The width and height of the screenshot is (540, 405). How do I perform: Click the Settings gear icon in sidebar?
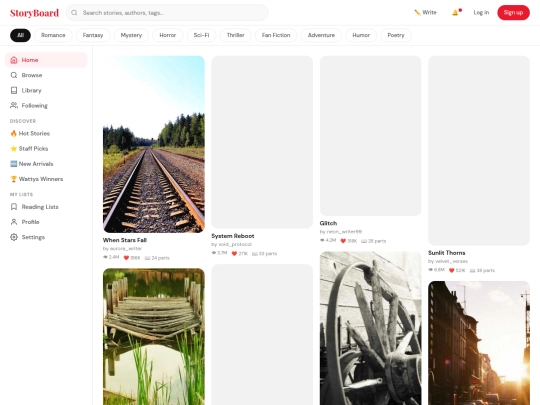(14, 237)
